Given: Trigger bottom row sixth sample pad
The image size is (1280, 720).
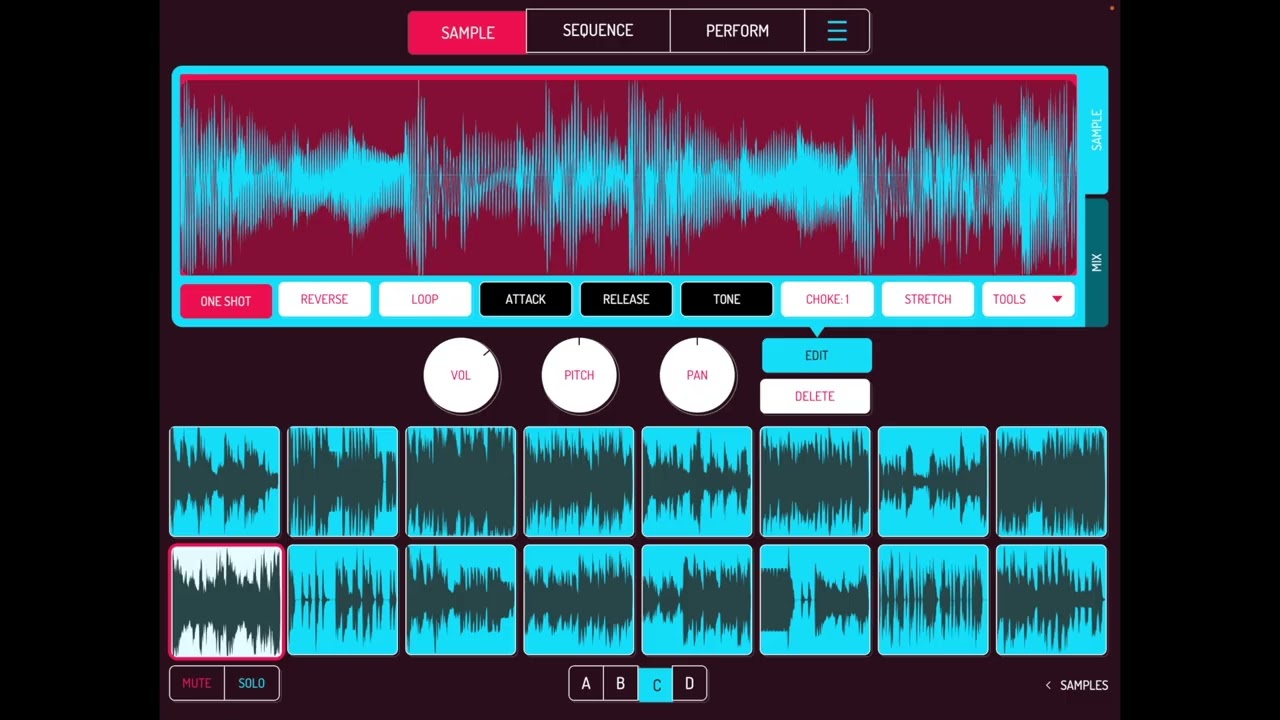Looking at the screenshot, I should 815,600.
